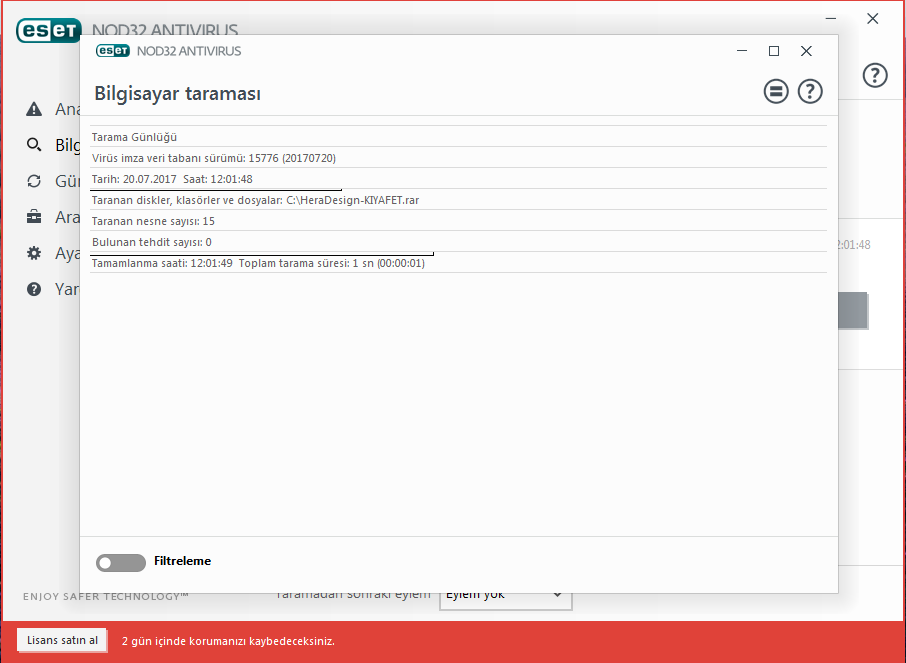Viewport: 906px width, 663px height.
Task: Select the Tamamlanma saati log row
Action: coord(458,263)
